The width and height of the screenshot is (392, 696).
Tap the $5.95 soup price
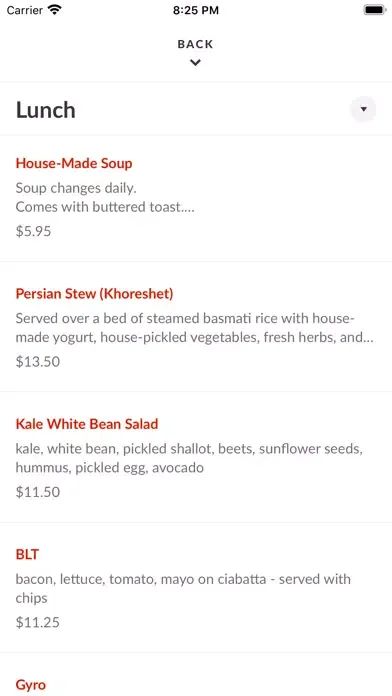[33, 231]
